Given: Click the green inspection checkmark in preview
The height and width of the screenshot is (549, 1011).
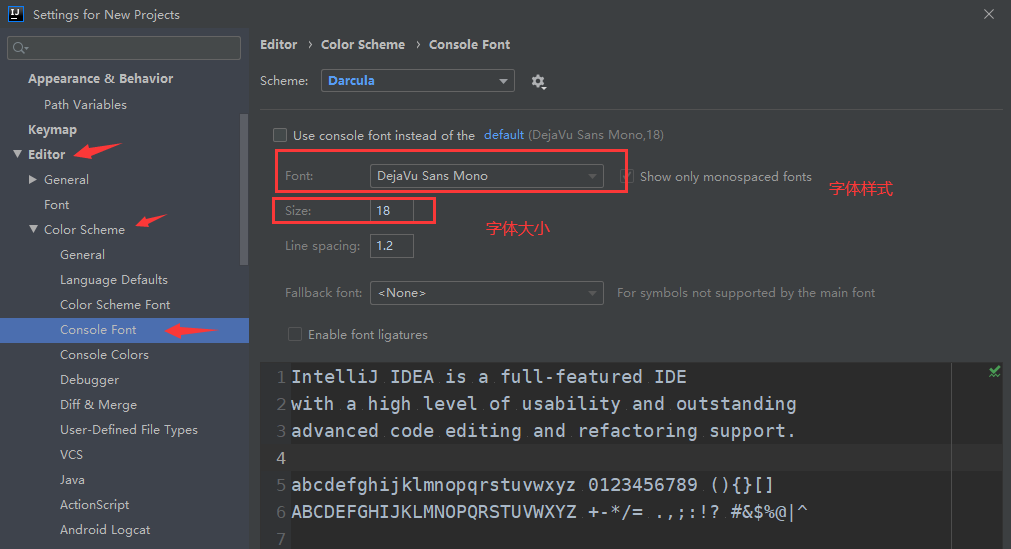Looking at the screenshot, I should click(994, 372).
